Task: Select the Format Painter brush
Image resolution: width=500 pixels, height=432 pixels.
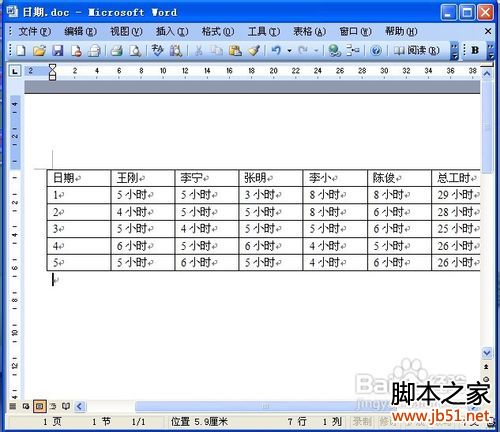Action: [254, 51]
